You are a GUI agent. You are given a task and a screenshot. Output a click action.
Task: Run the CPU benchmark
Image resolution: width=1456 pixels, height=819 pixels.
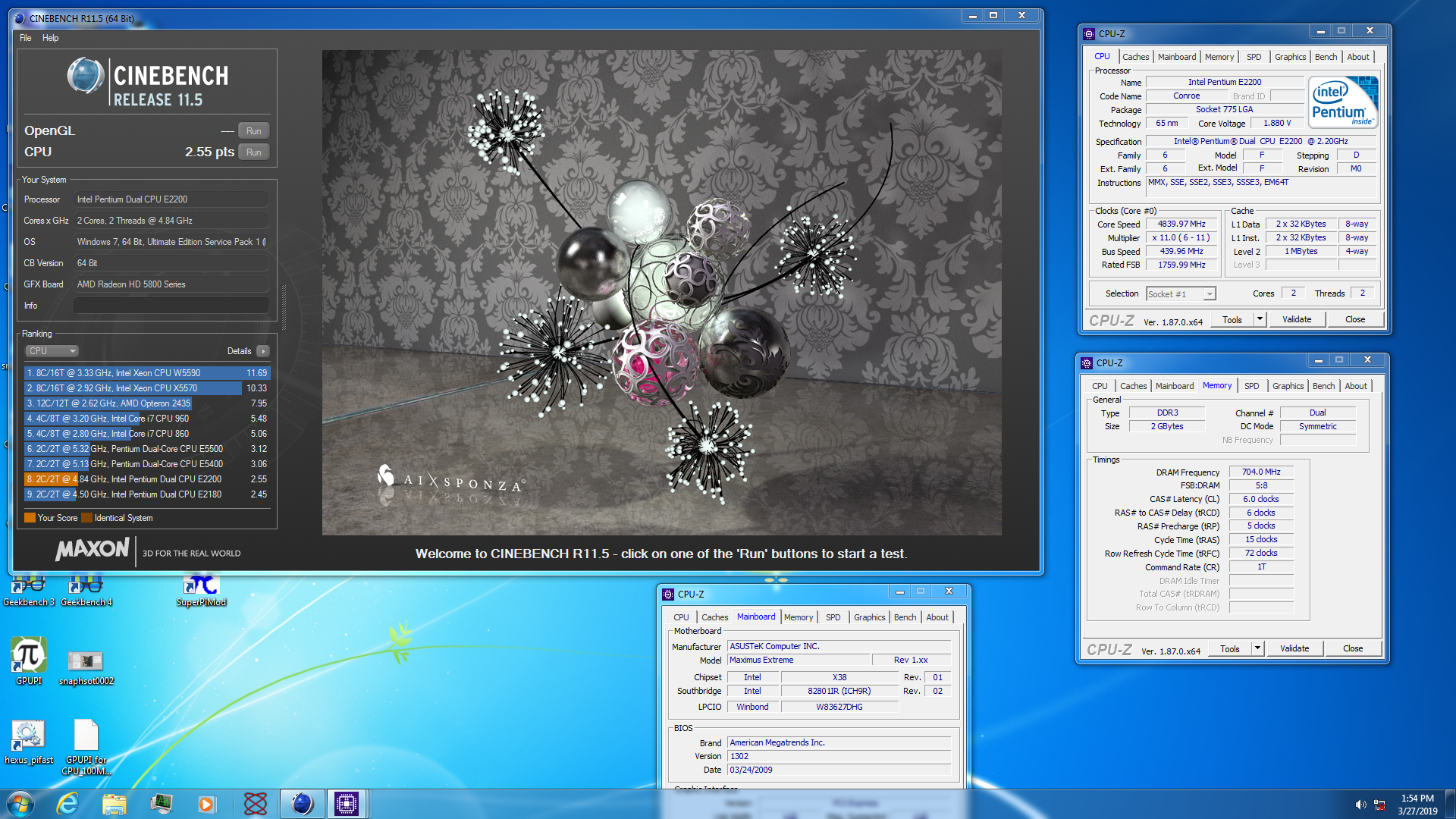(x=253, y=152)
